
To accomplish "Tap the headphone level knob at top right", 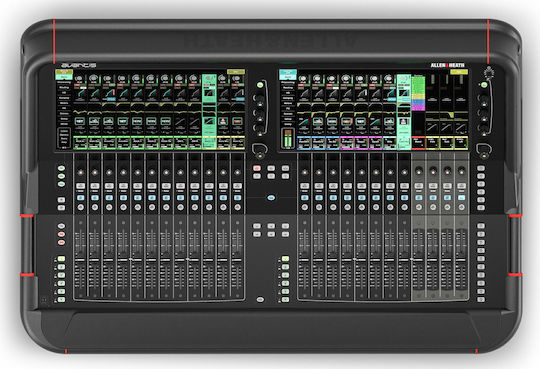I will pyautogui.click(x=488, y=73).
